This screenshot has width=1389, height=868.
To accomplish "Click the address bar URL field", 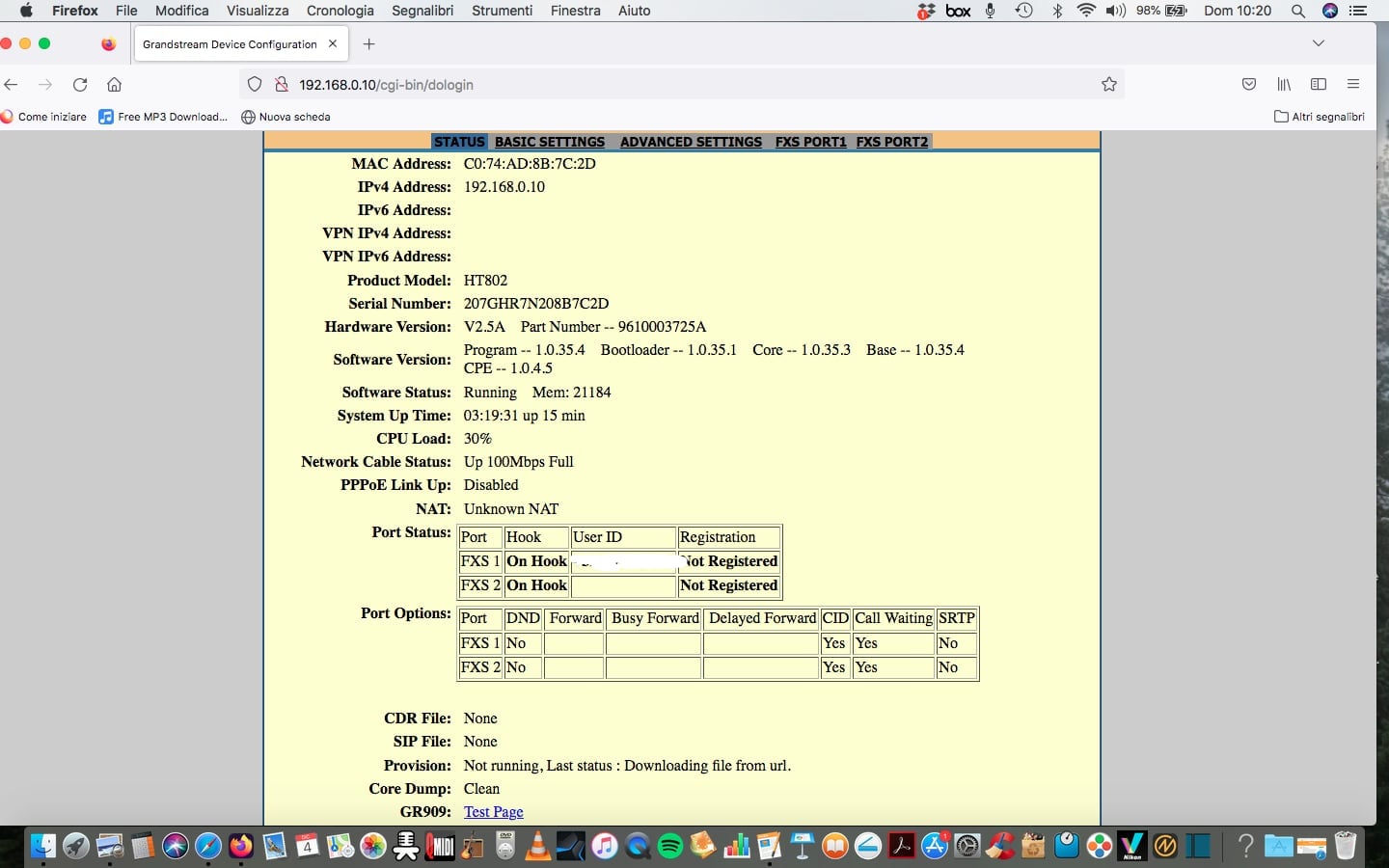I will click(675, 85).
